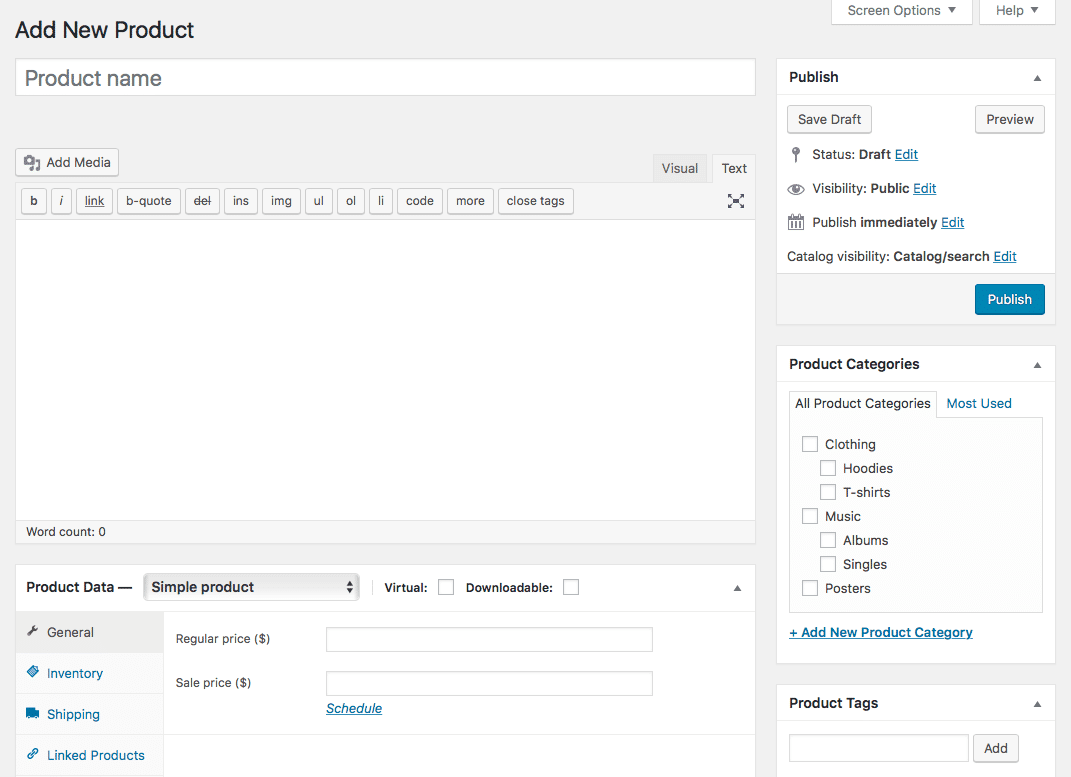This screenshot has width=1071, height=777.
Task: Edit the Publish immediately date
Action: pyautogui.click(x=952, y=223)
